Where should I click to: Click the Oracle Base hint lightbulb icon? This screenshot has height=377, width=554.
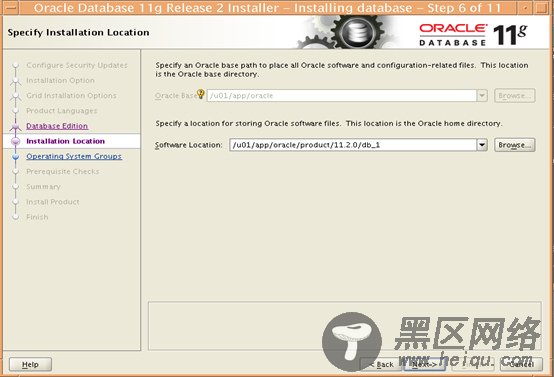pyautogui.click(x=201, y=94)
